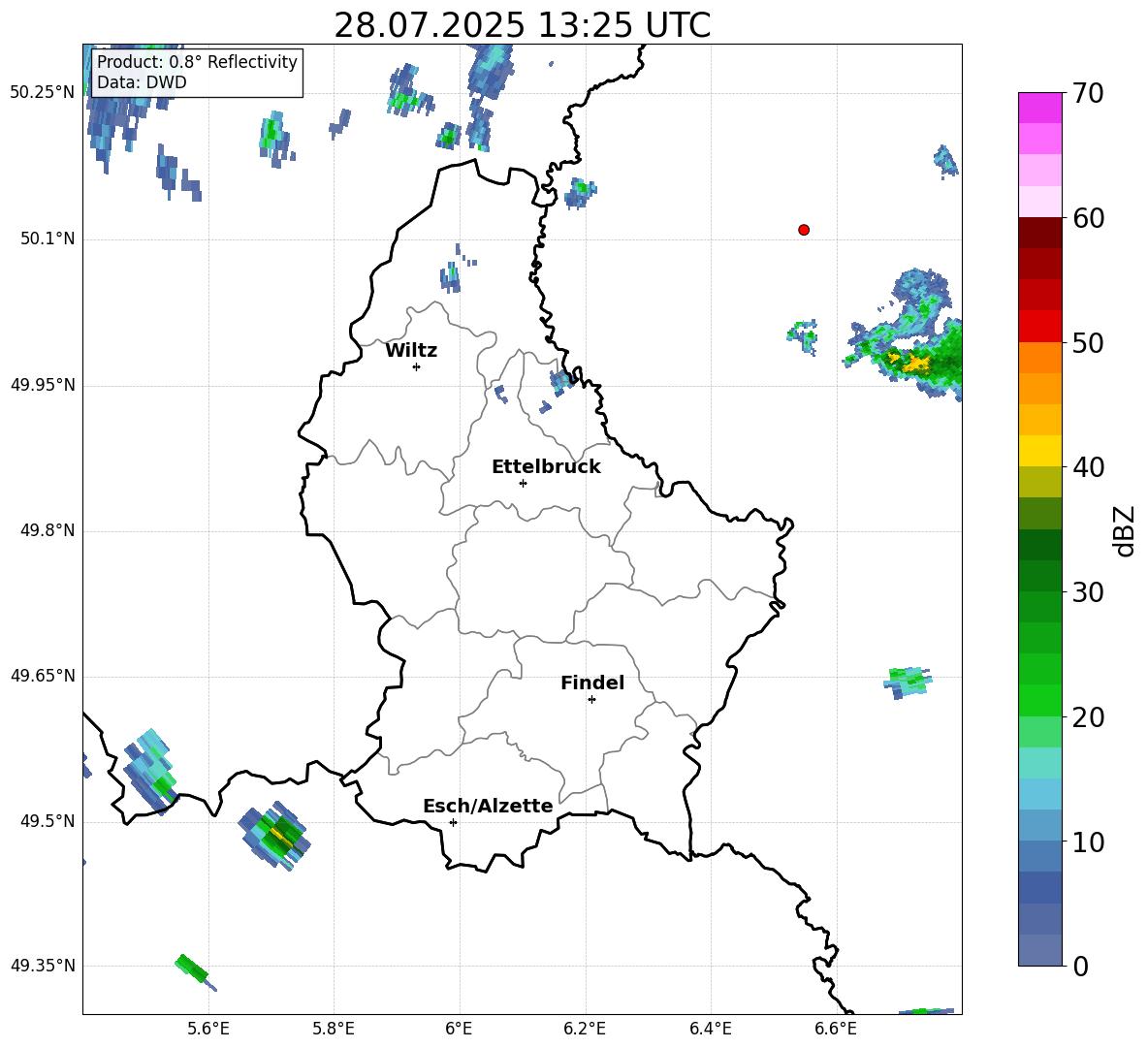Click the magenta top colorbar swatch

1039,108
